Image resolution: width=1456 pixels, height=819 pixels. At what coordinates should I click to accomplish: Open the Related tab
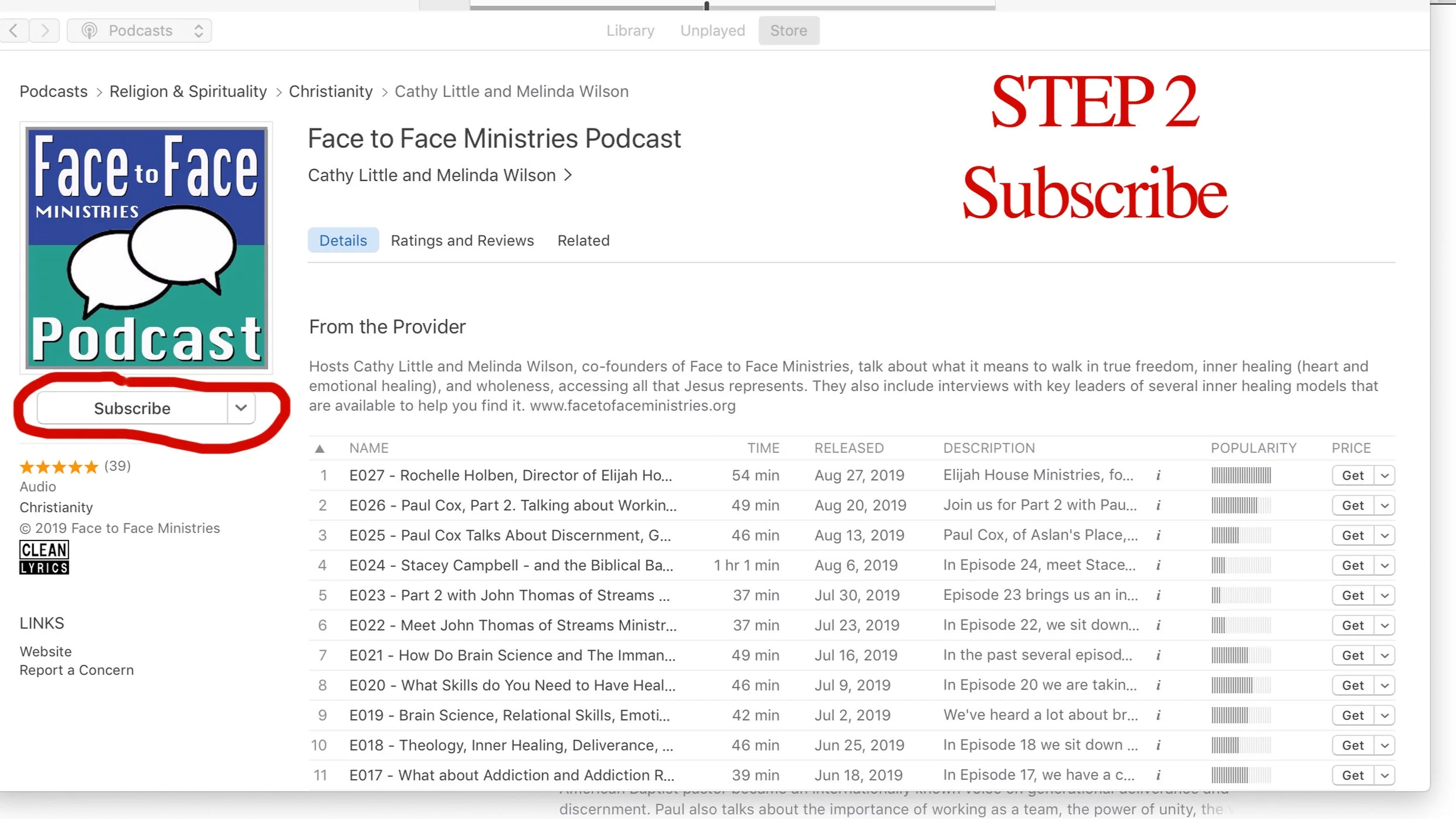[x=583, y=240]
